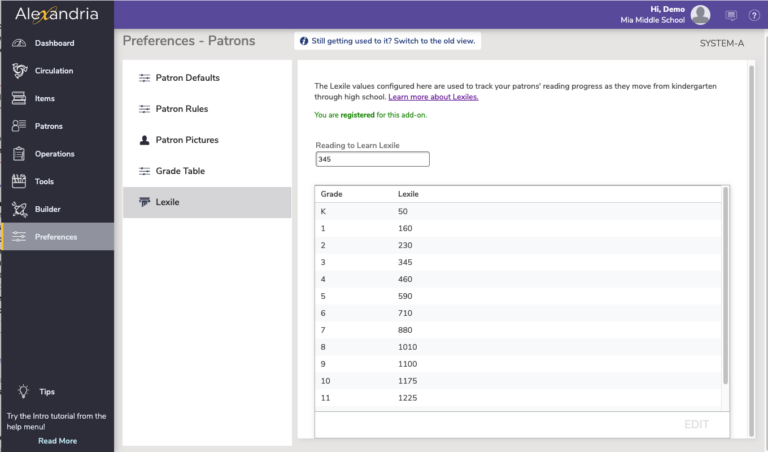Open the Patron Pictures section

point(186,140)
